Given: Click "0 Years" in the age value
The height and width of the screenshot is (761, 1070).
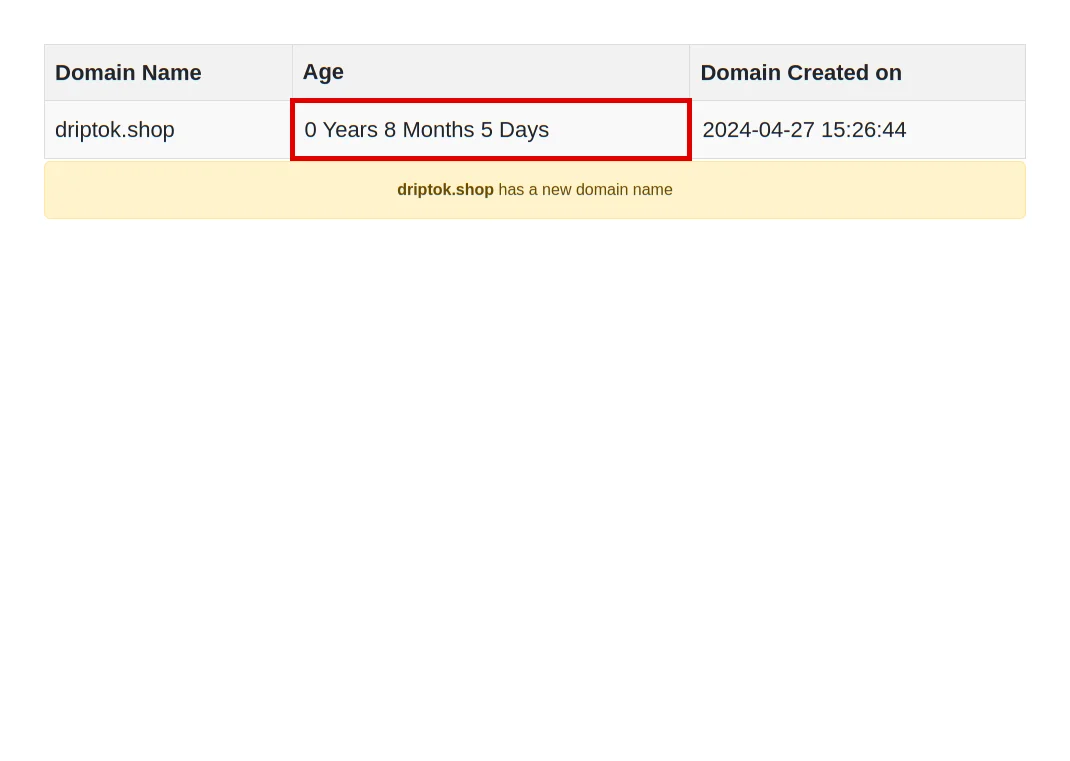Looking at the screenshot, I should [x=341, y=130].
